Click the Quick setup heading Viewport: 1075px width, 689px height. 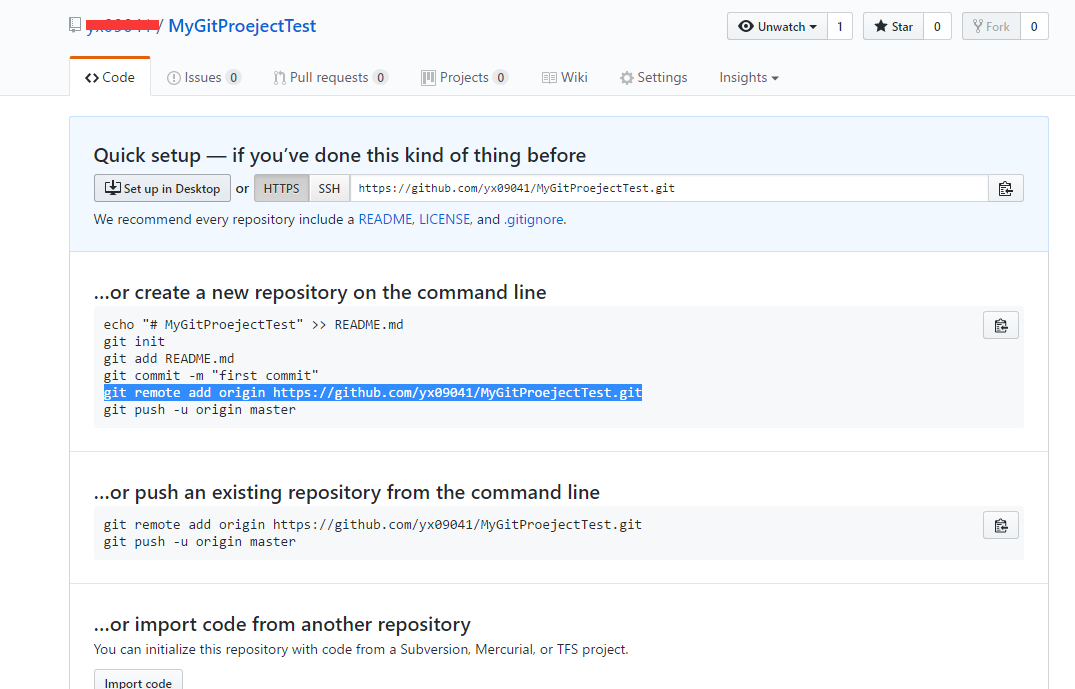(340, 155)
